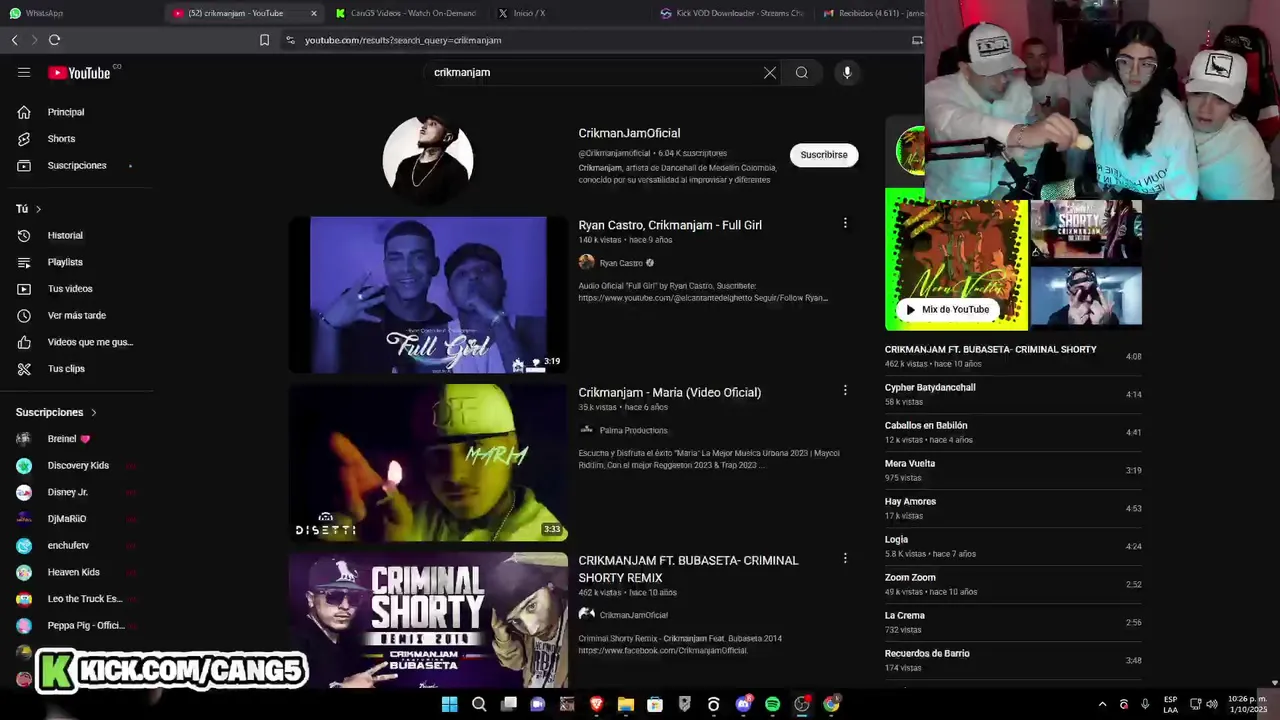Open Heaven Kids subscription channel
This screenshot has width=1280, height=720.
point(75,572)
